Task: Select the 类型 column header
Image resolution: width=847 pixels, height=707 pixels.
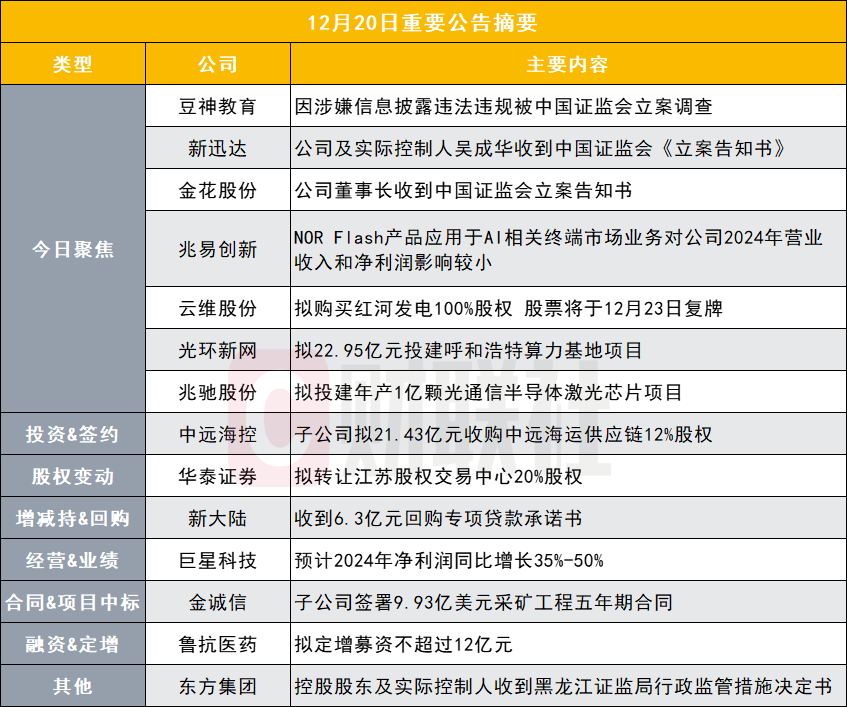Action: (73, 64)
